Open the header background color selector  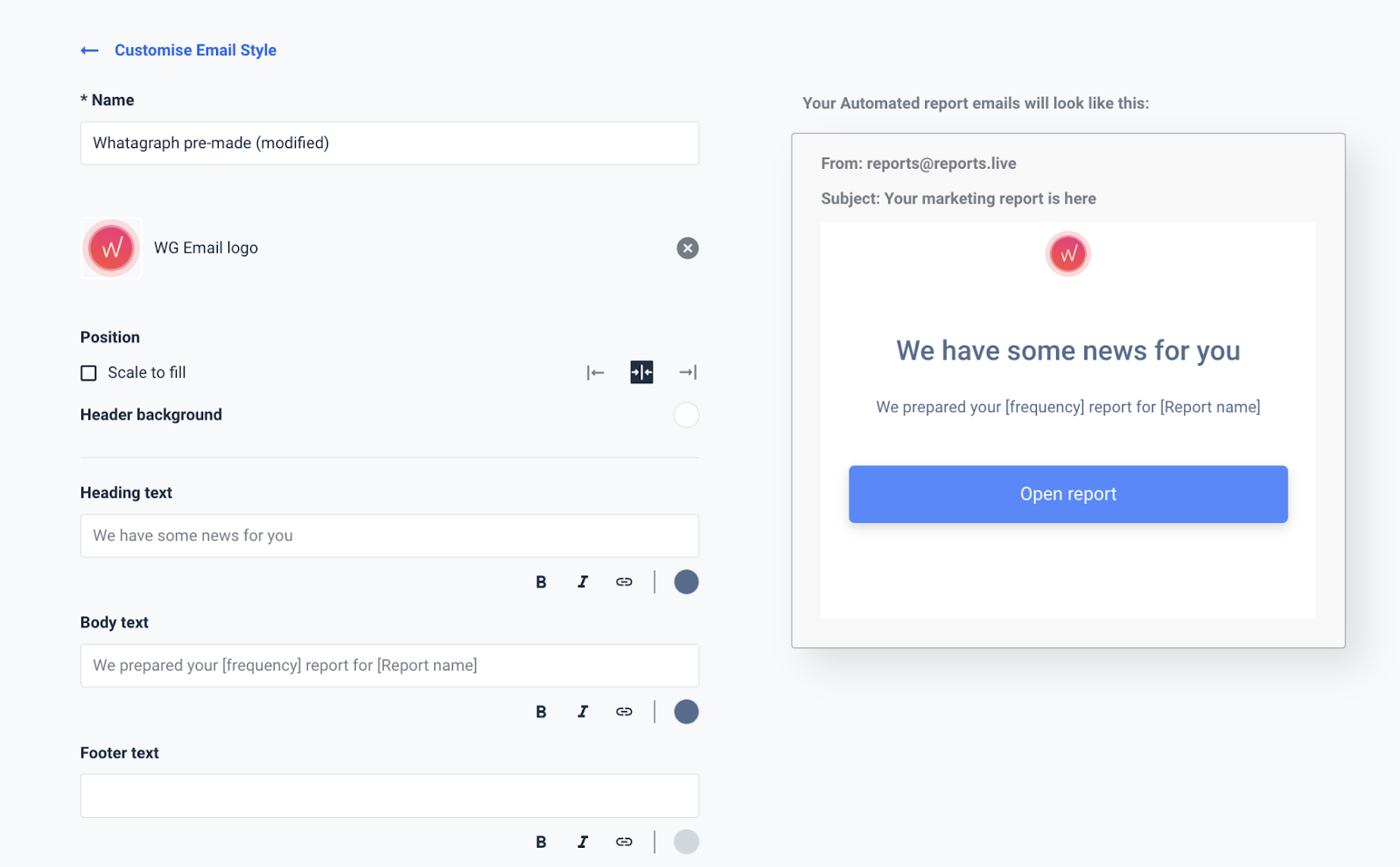[x=686, y=415]
